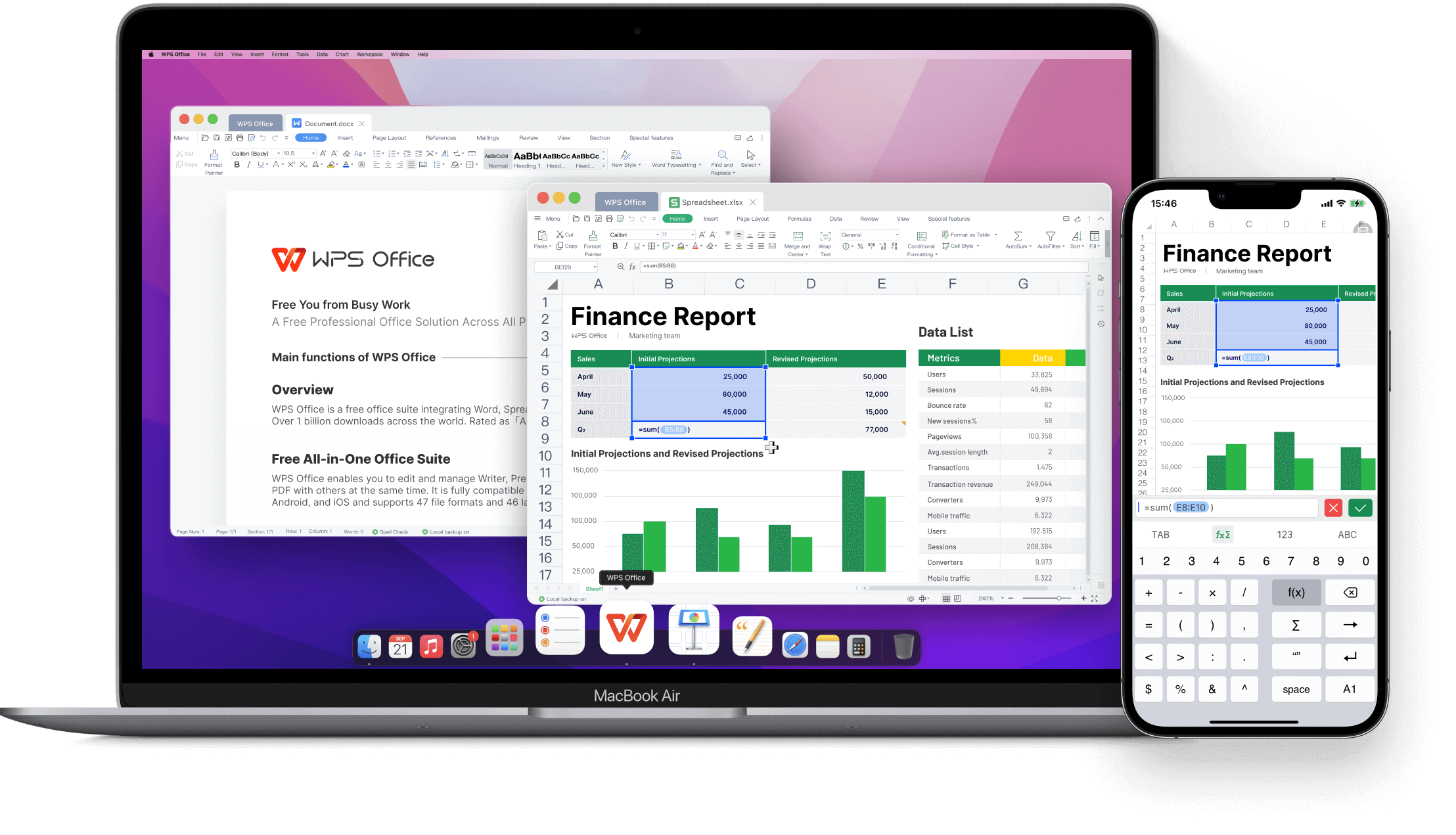Select the AutoFilter icon in spreadsheet toolbar

point(1050,239)
